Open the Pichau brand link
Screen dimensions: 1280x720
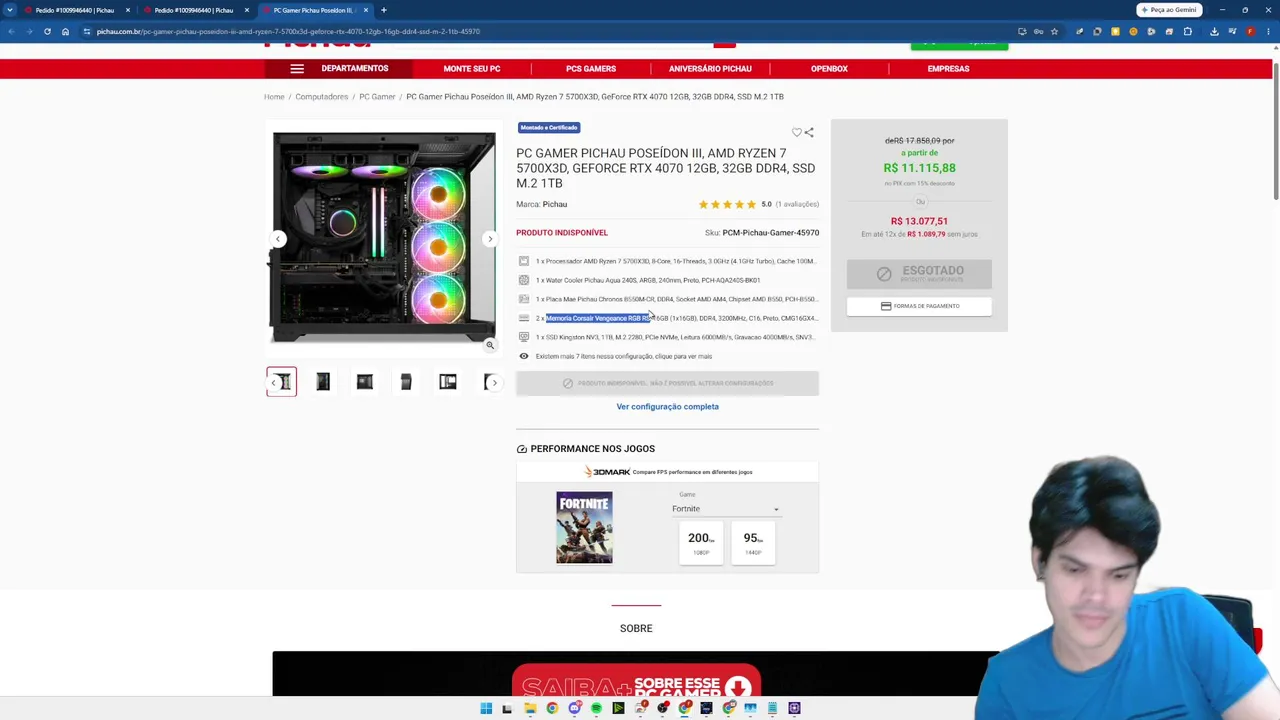pos(554,204)
